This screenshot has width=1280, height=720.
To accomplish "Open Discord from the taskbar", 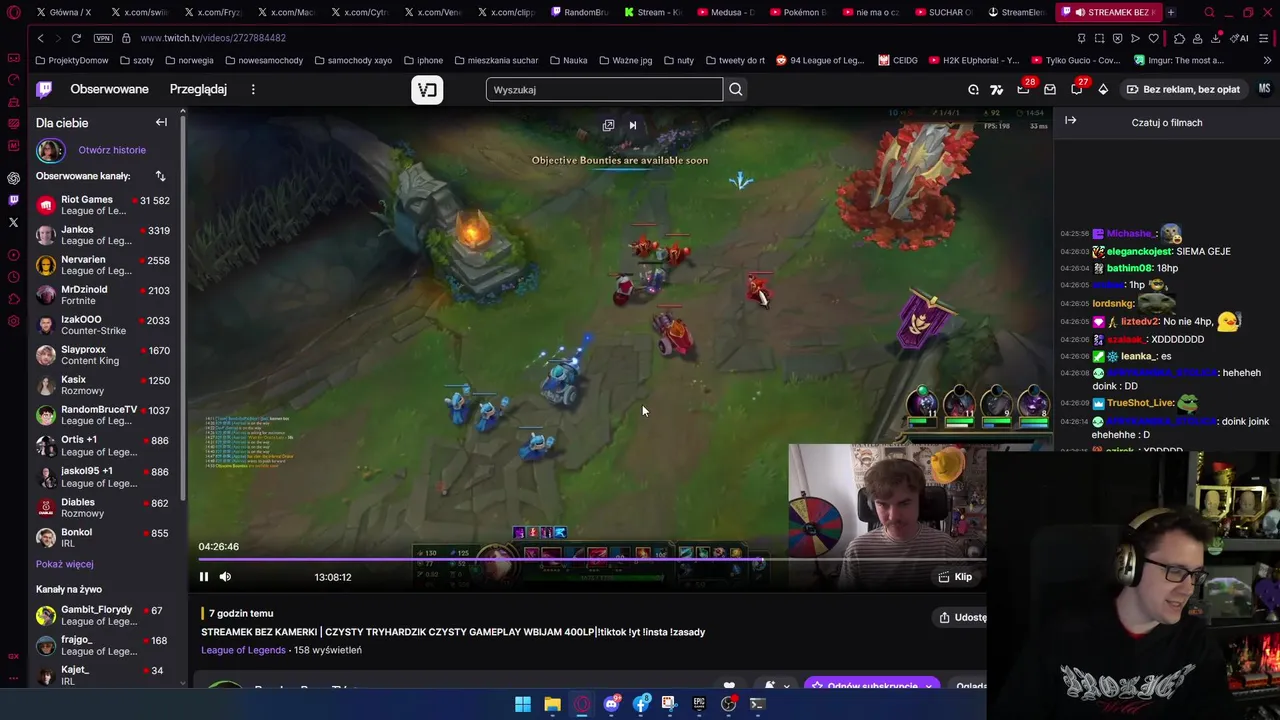I will tap(611, 704).
